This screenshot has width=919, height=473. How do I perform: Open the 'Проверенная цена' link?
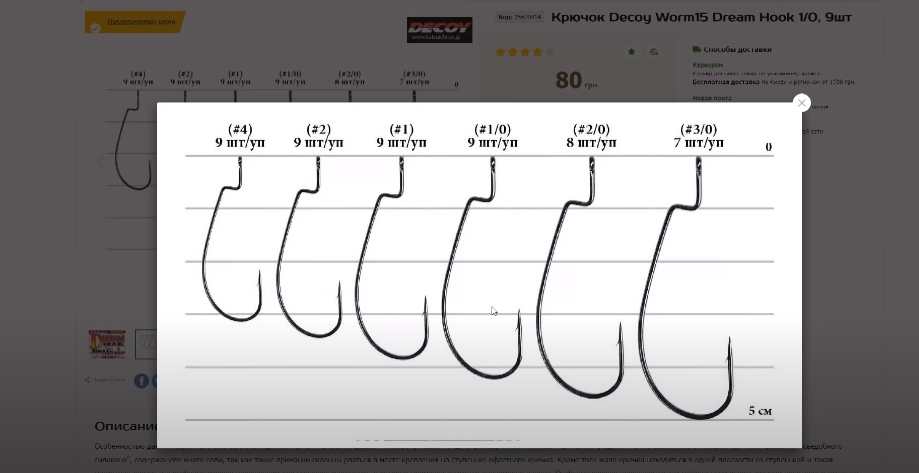141,22
